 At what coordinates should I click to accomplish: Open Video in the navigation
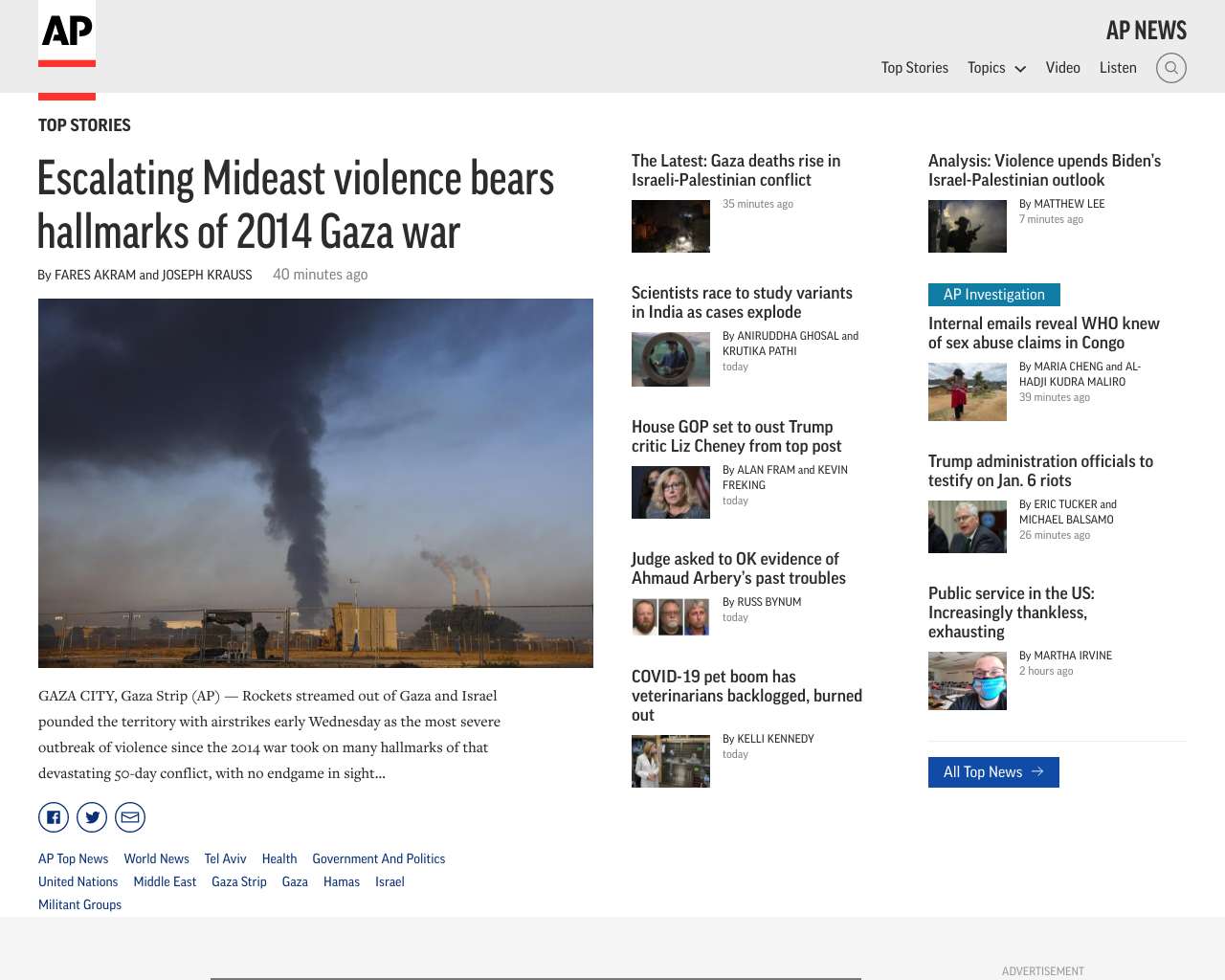(x=1063, y=68)
